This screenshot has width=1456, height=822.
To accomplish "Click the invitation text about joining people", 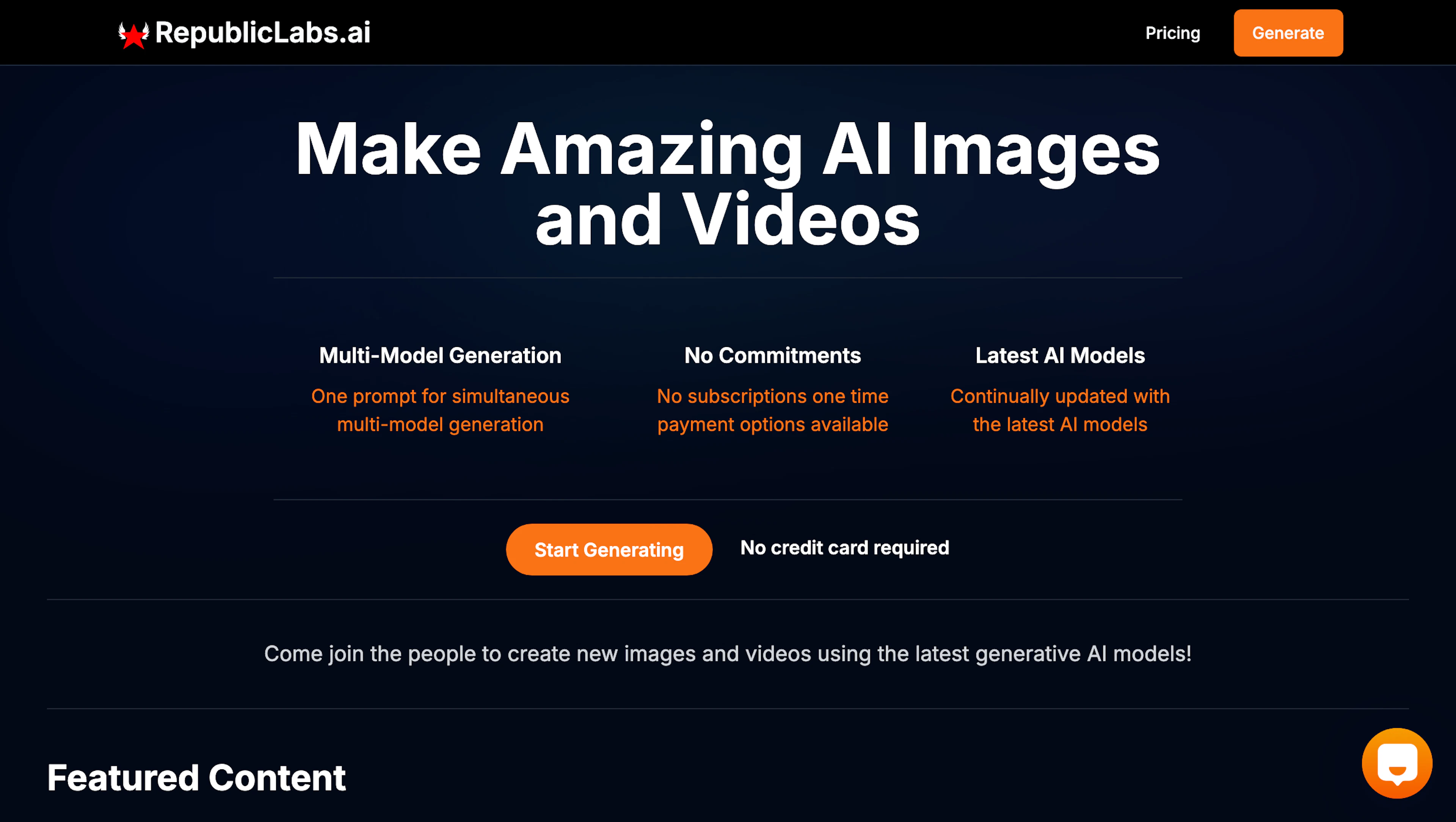I will 728,654.
